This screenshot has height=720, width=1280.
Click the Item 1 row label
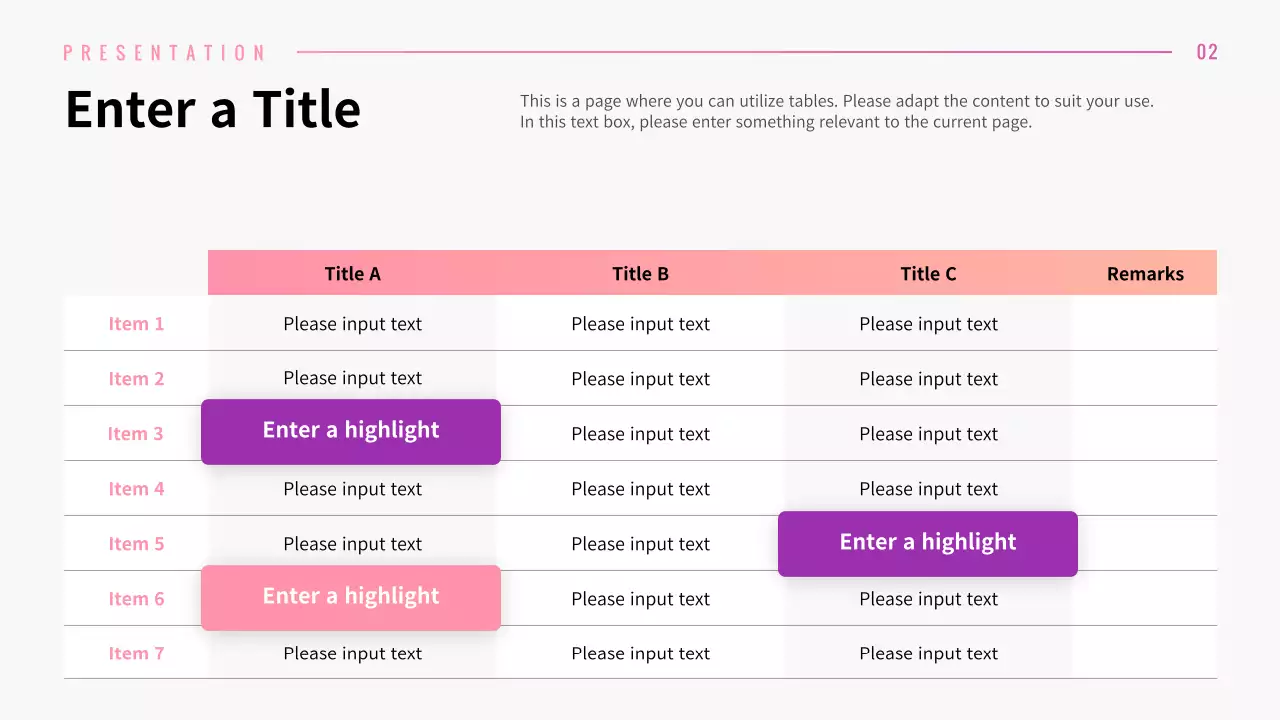tap(136, 324)
